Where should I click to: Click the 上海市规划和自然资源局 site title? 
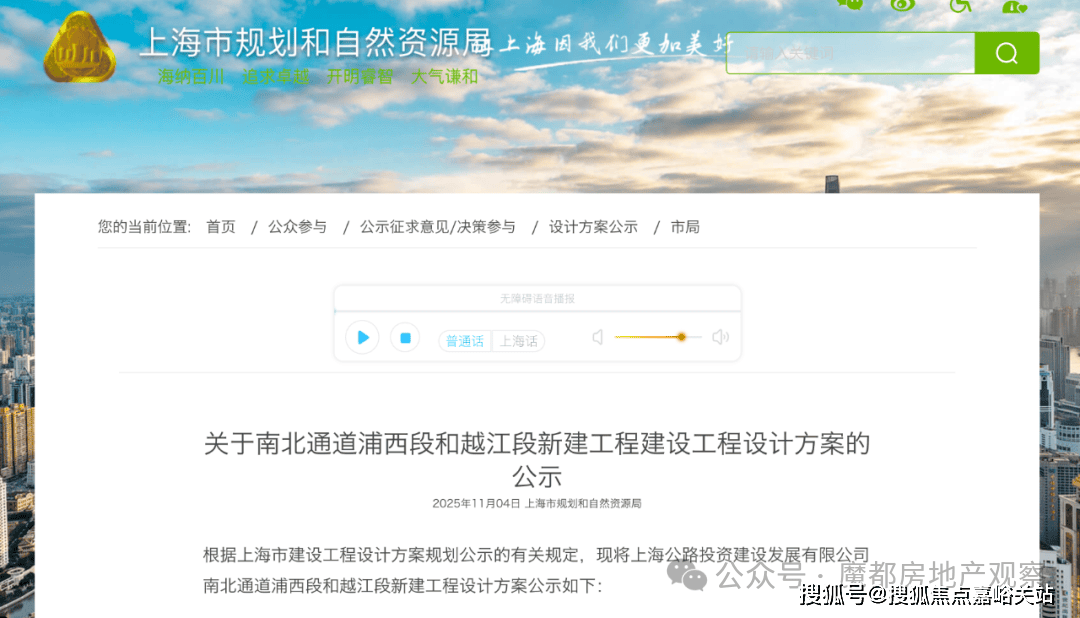click(314, 42)
